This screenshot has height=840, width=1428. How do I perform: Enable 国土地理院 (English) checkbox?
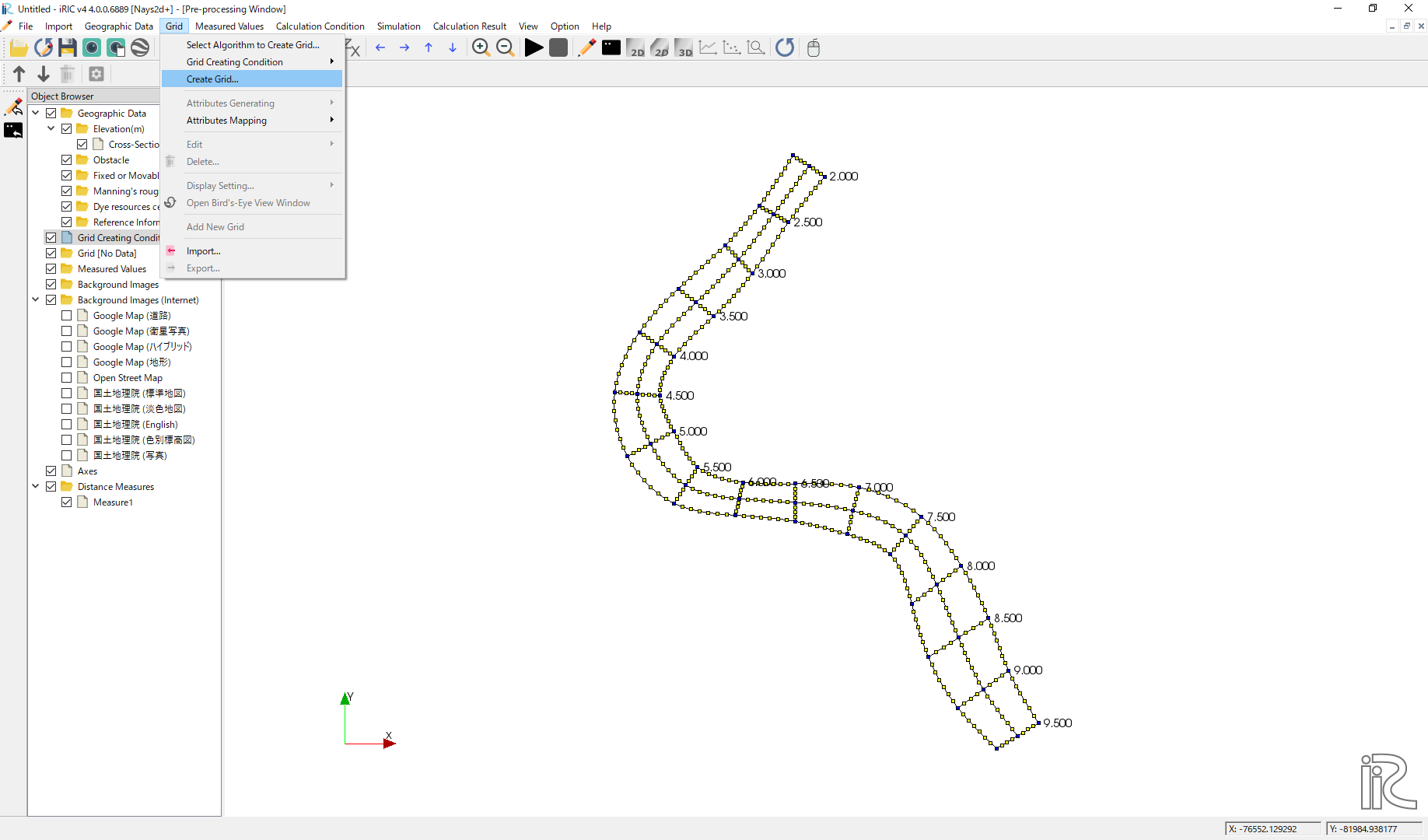67,425
